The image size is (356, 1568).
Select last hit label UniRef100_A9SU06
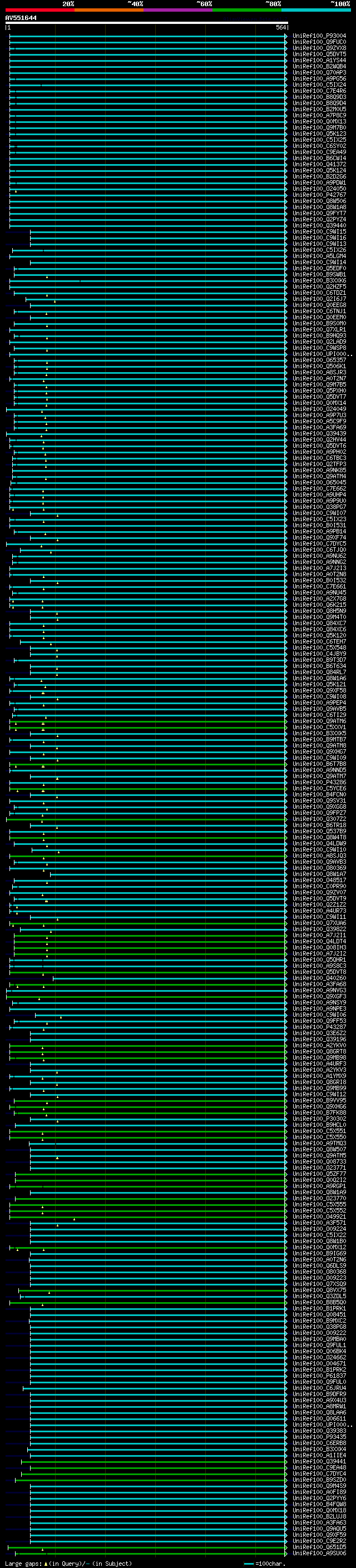(319, 1554)
